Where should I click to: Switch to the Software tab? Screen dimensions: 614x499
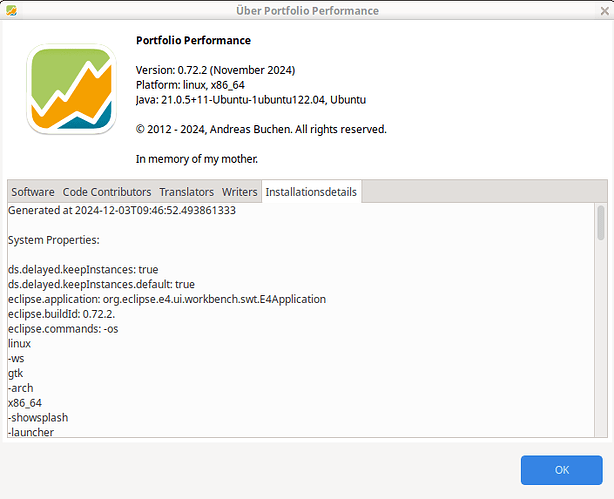(x=33, y=192)
